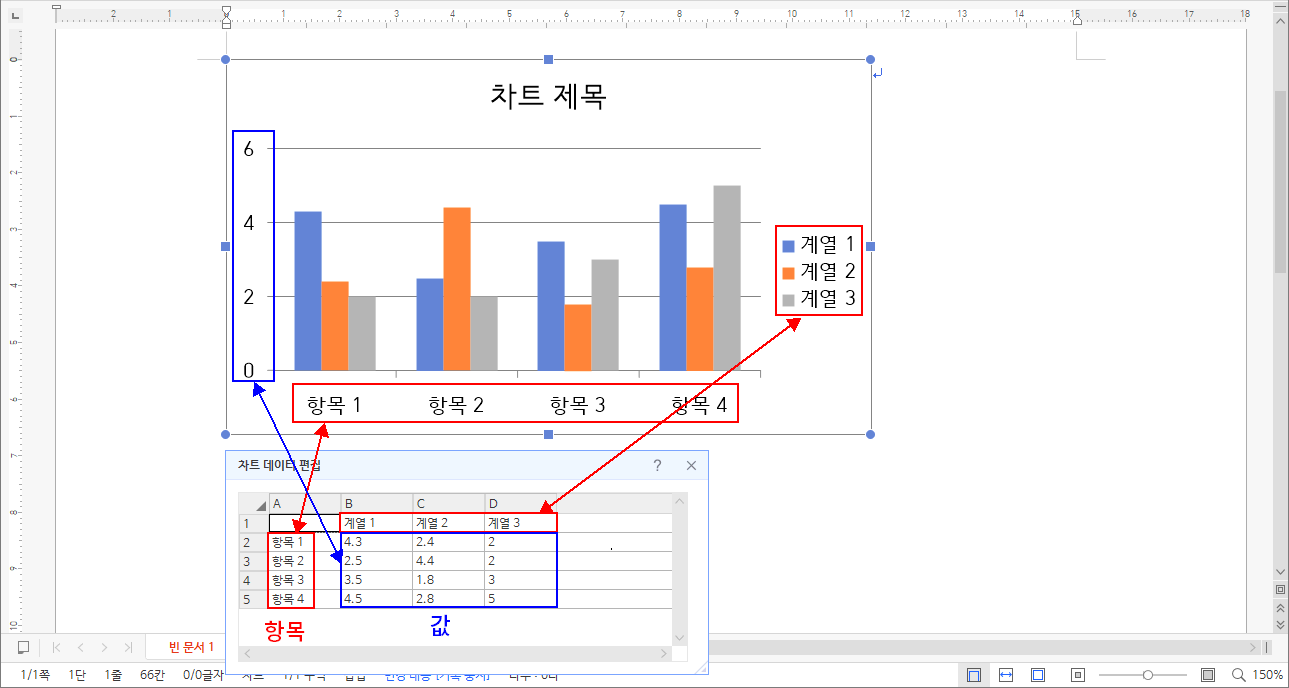This screenshot has width=1289, height=688.
Task: Click the last-tab navigation icon
Action: tap(128, 647)
